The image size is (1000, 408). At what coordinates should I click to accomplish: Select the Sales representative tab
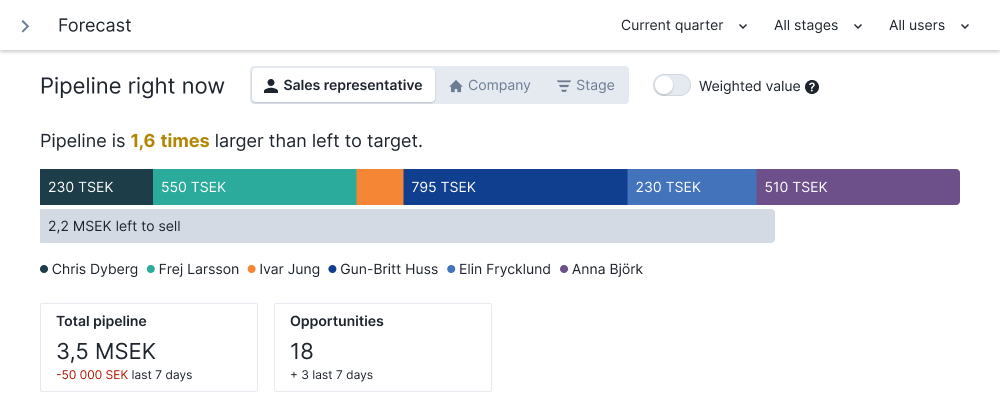coord(343,85)
